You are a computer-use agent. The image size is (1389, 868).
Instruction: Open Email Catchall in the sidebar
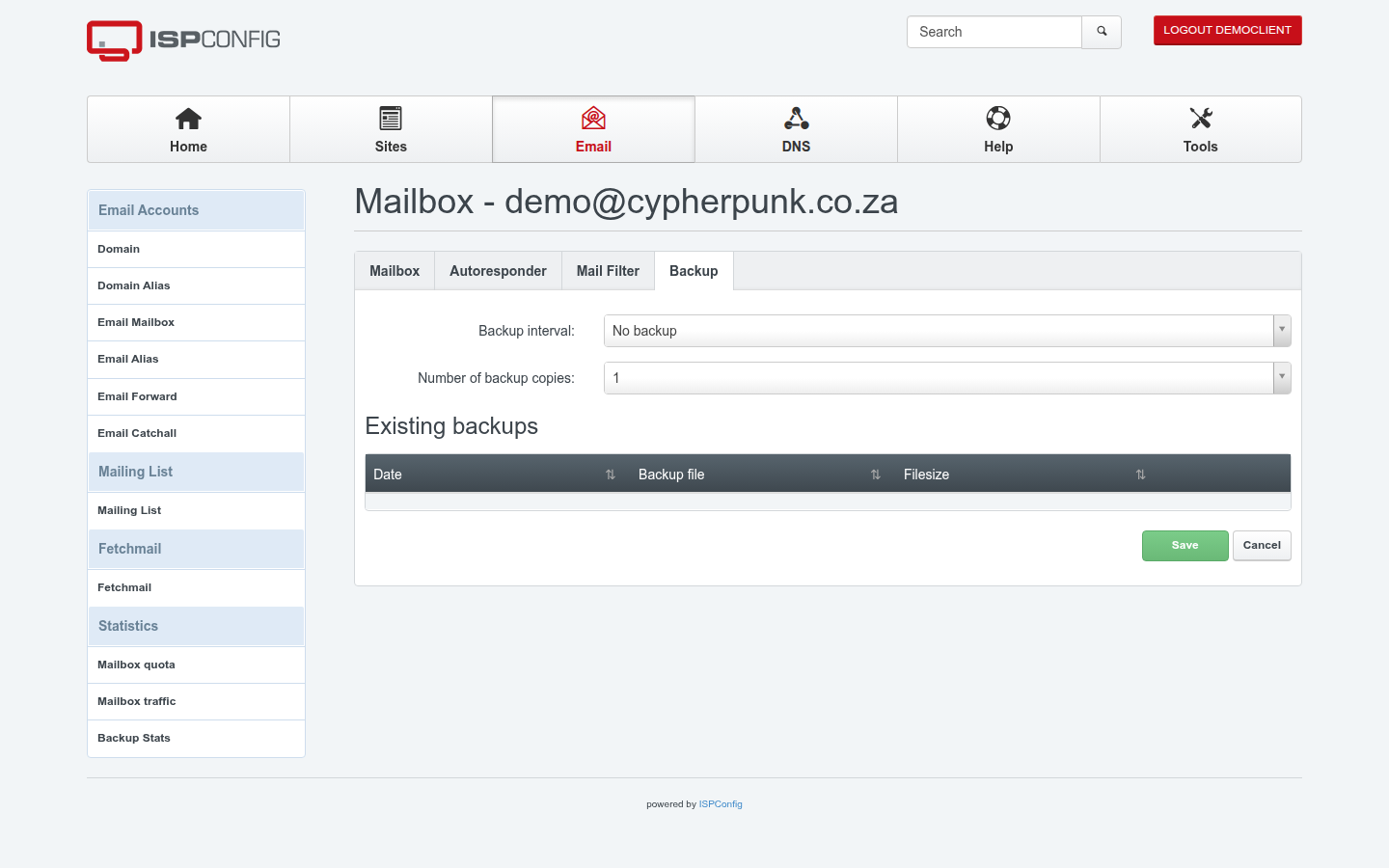(196, 433)
